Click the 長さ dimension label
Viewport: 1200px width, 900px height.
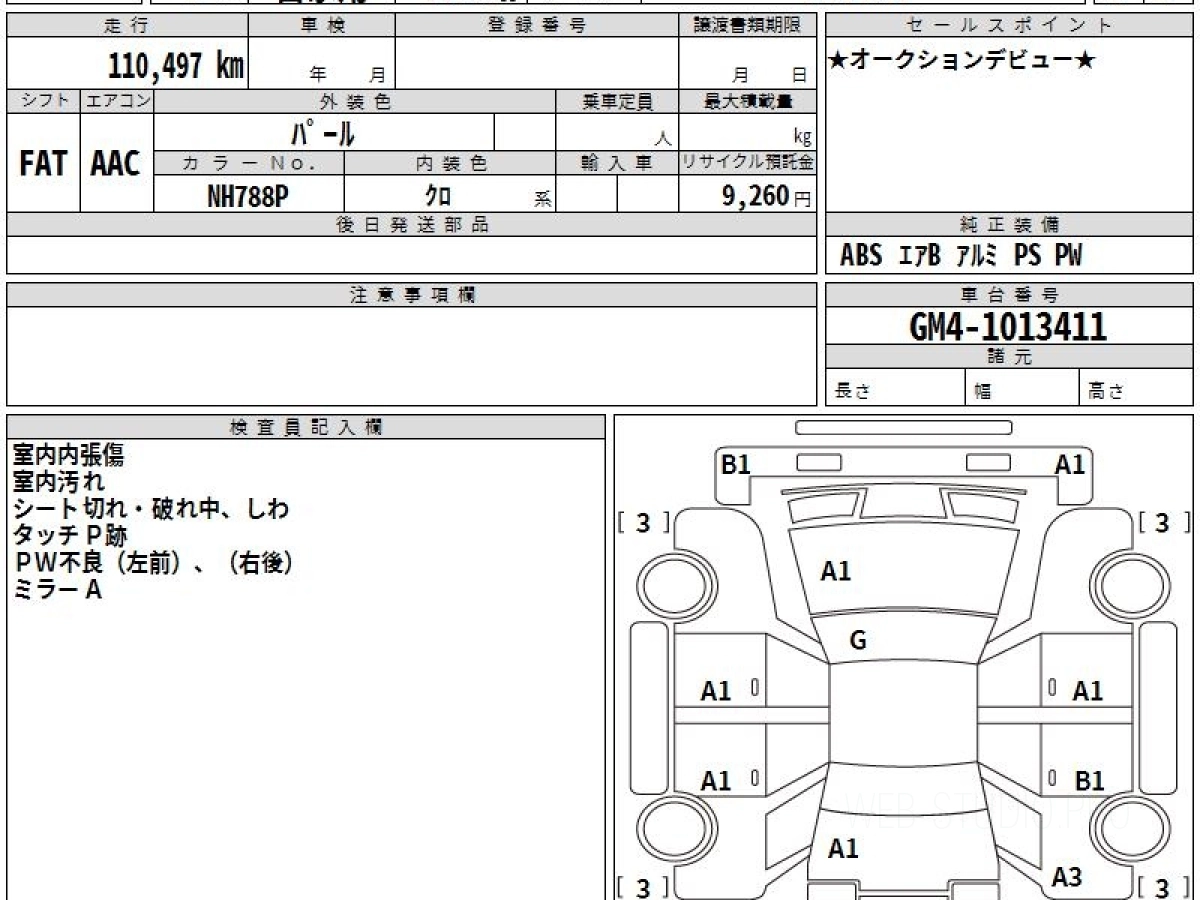pyautogui.click(x=853, y=391)
